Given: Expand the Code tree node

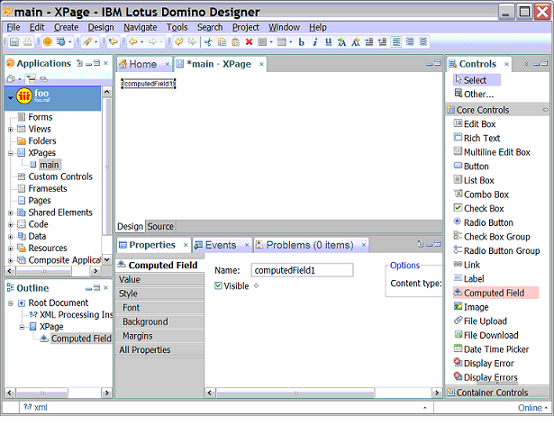Looking at the screenshot, I should [x=11, y=225].
